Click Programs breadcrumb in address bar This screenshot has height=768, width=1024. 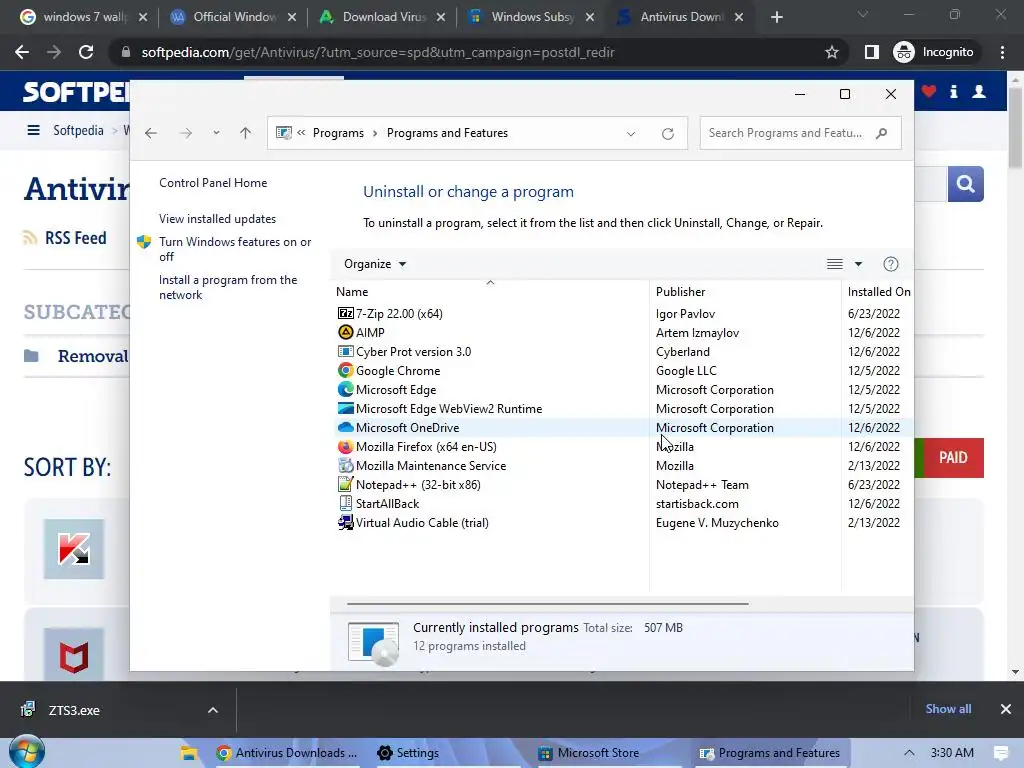point(338,133)
